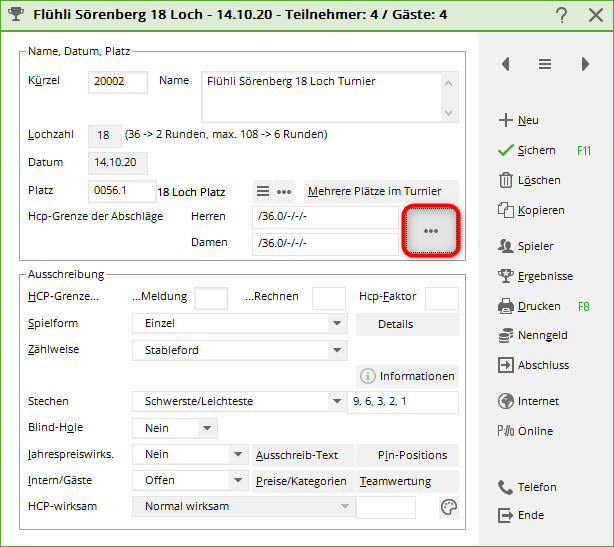Viewport: 614px width, 547px height.
Task: Open Internet globe option
Action: click(x=505, y=401)
